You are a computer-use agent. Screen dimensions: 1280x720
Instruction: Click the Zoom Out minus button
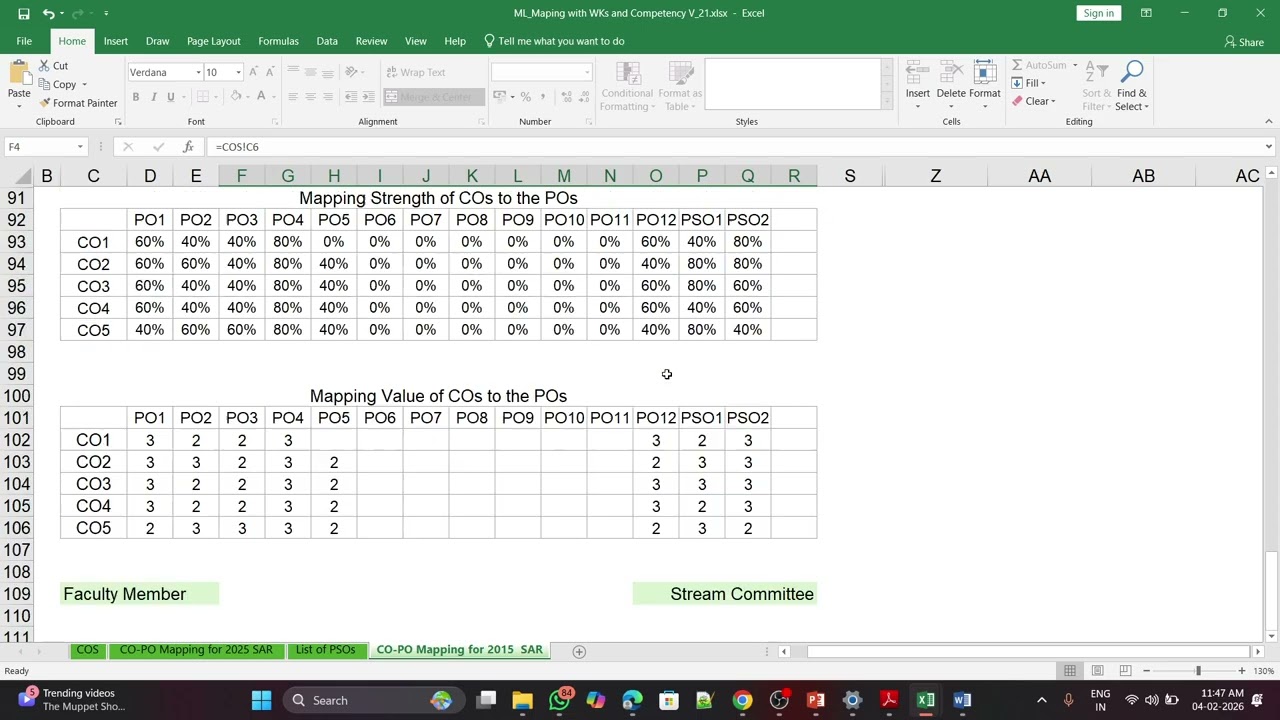pos(1146,671)
